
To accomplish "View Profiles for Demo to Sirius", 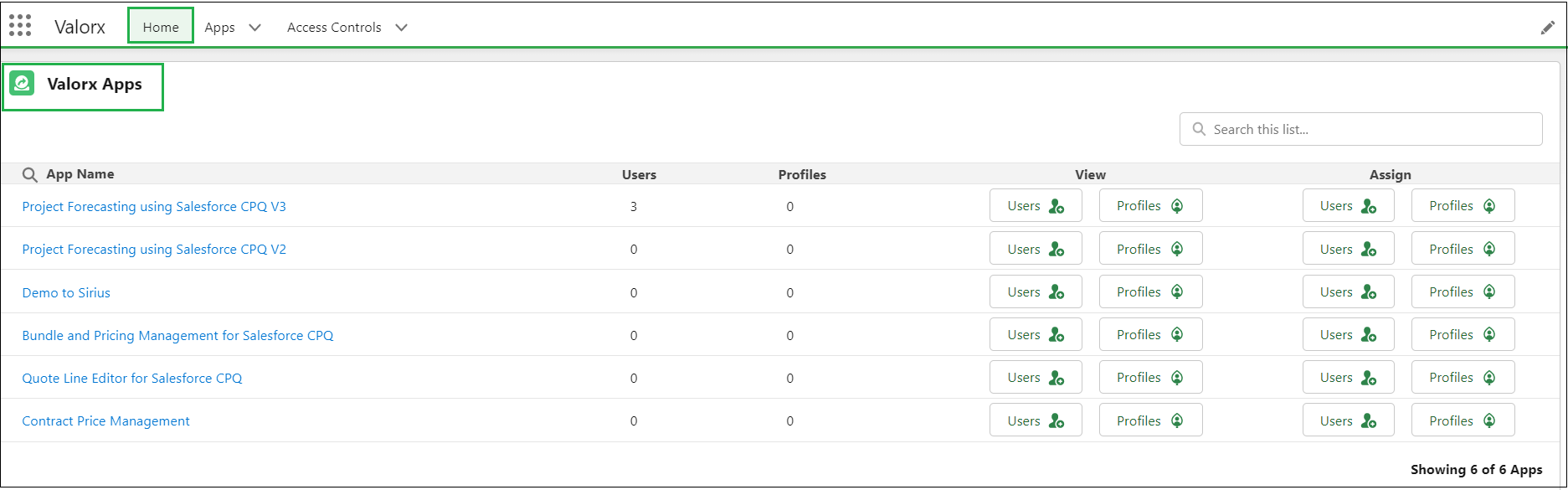I will pyautogui.click(x=1150, y=291).
